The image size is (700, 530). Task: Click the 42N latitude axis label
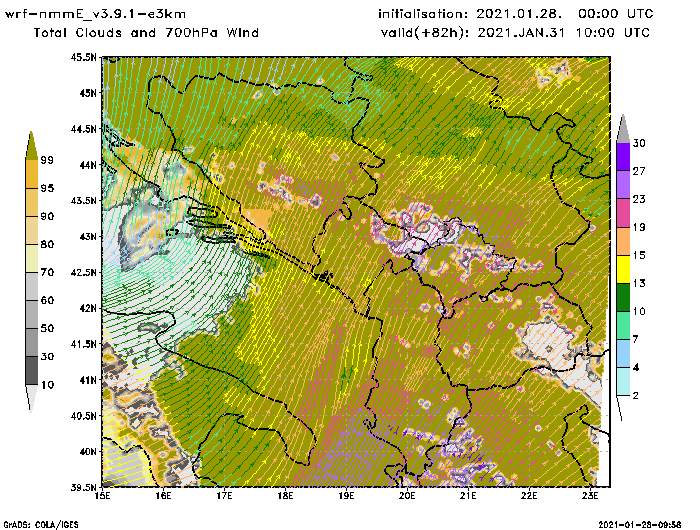coord(88,308)
